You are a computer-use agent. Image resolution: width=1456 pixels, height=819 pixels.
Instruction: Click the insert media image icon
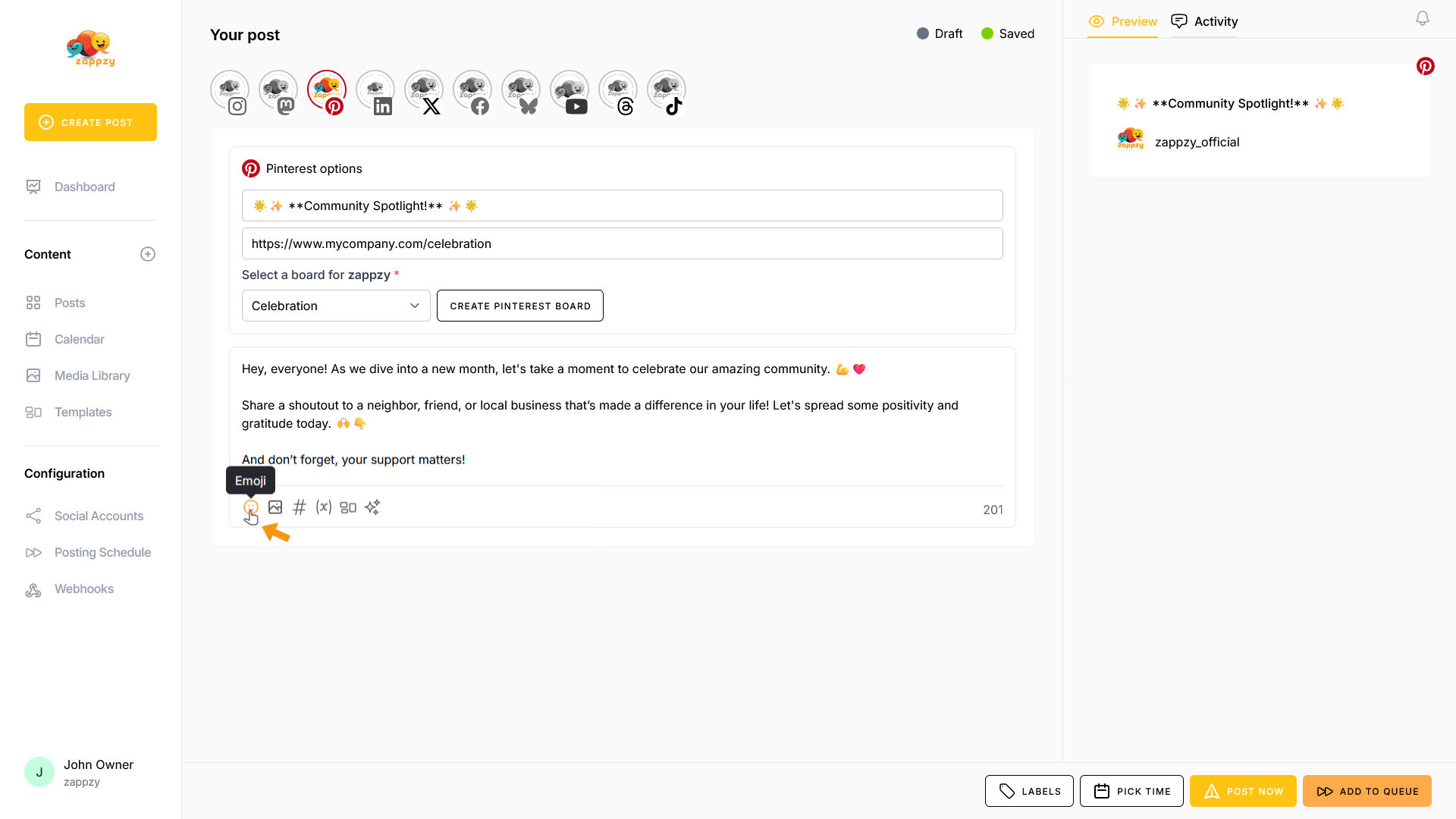(275, 507)
